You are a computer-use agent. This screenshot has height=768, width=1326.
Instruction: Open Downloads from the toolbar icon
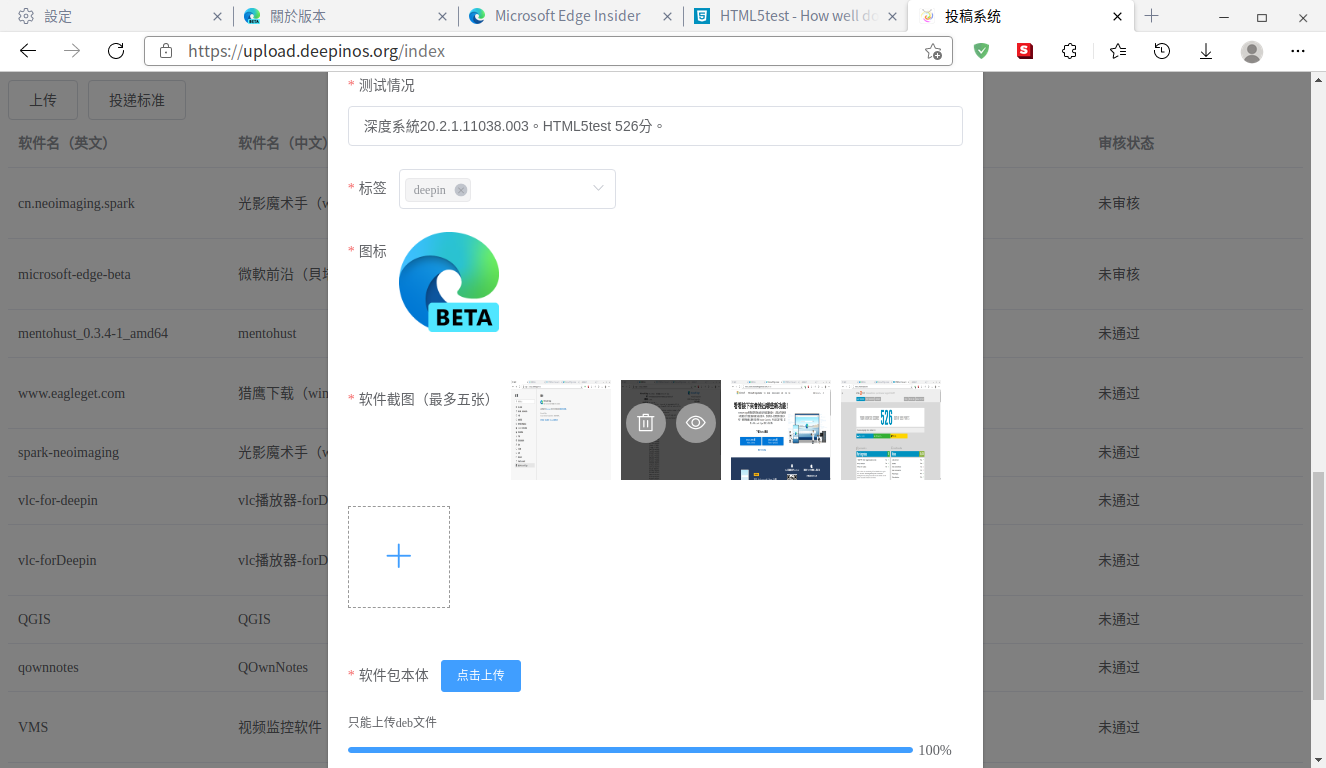(1206, 50)
